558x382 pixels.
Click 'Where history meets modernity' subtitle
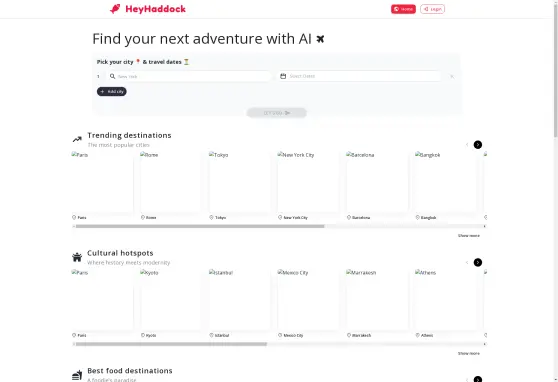(x=129, y=263)
